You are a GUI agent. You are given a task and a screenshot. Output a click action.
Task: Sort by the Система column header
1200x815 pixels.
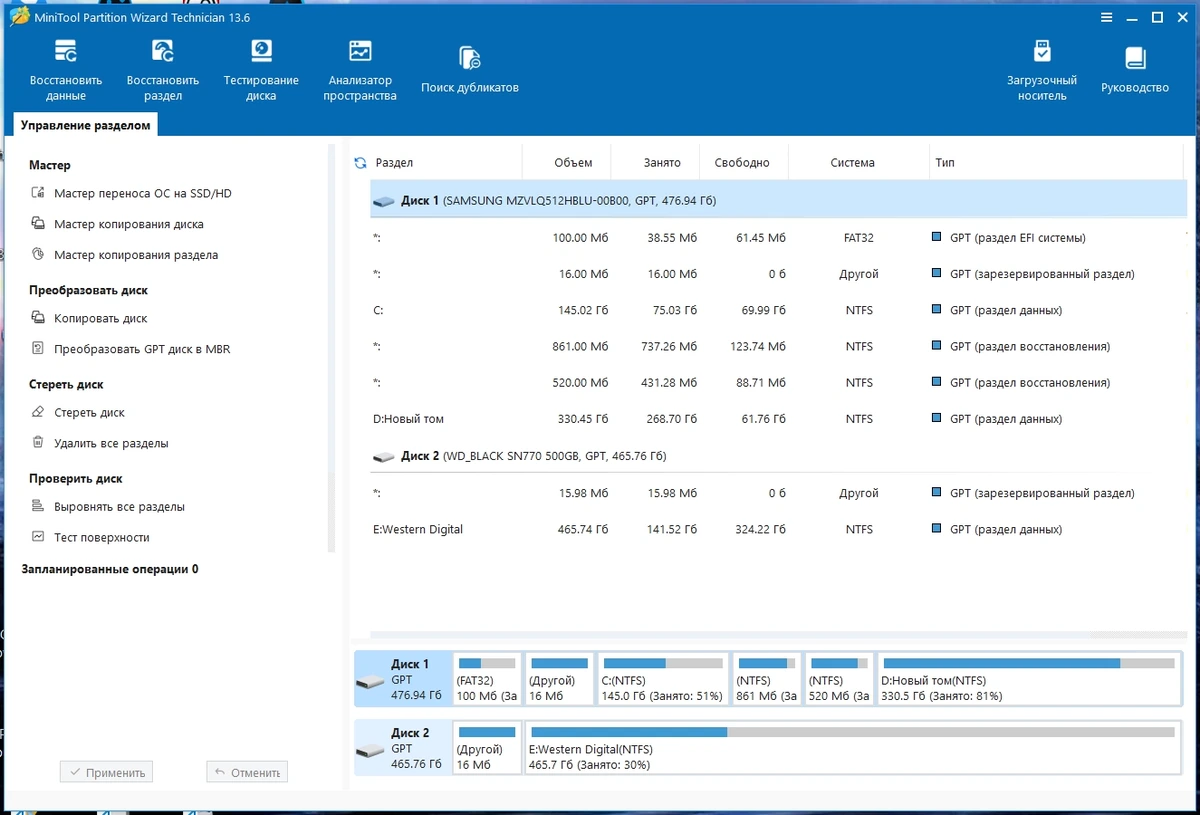[x=858, y=162]
